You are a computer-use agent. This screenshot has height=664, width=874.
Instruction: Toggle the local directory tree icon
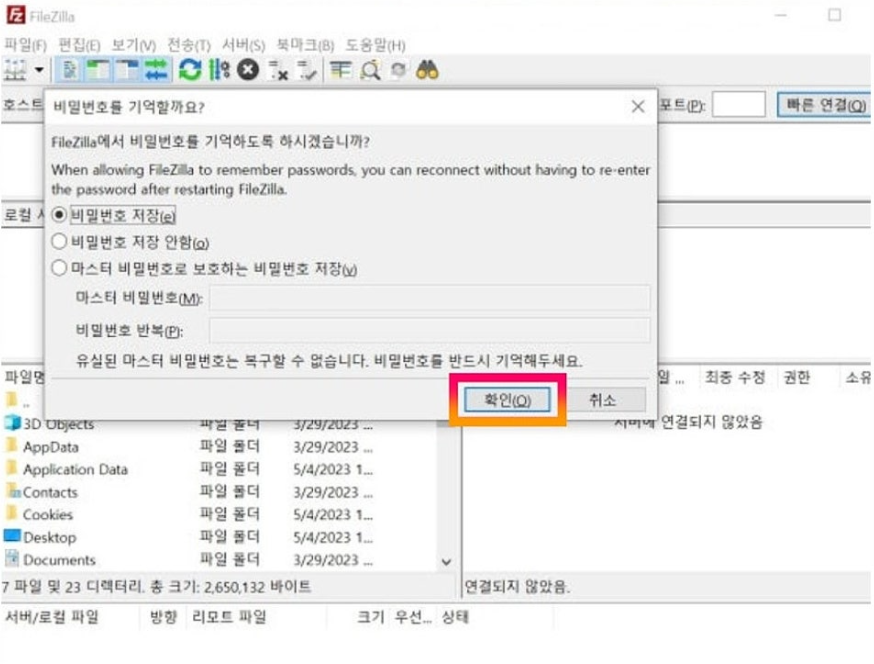[x=98, y=70]
